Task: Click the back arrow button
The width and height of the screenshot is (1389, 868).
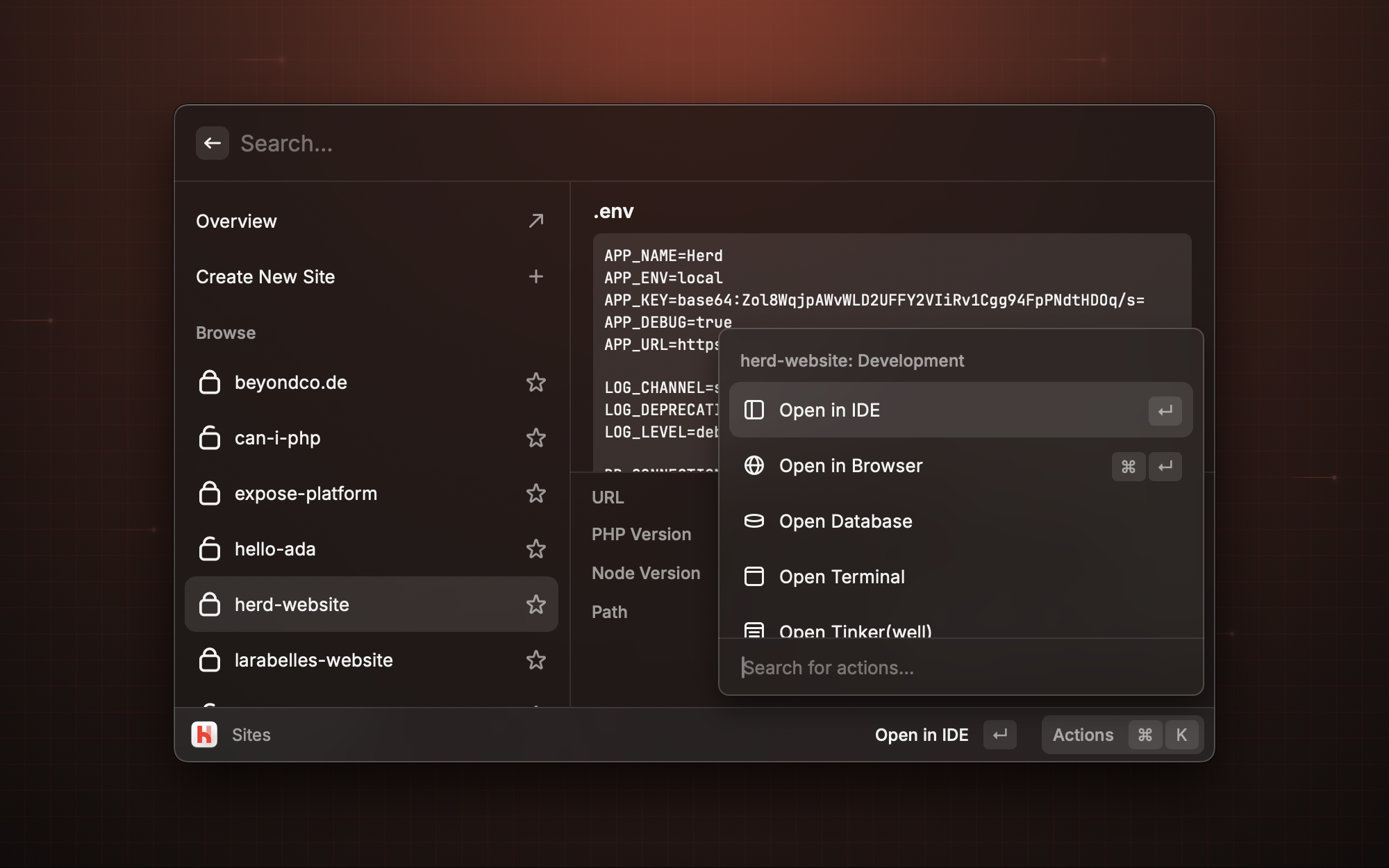Action: click(x=213, y=143)
